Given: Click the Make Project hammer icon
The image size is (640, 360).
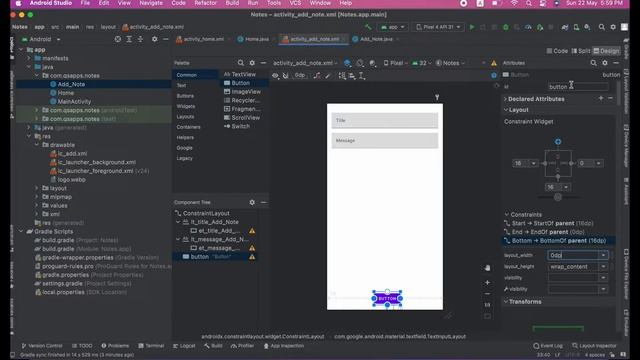Looking at the screenshot, I should pyautogui.click(x=368, y=27).
